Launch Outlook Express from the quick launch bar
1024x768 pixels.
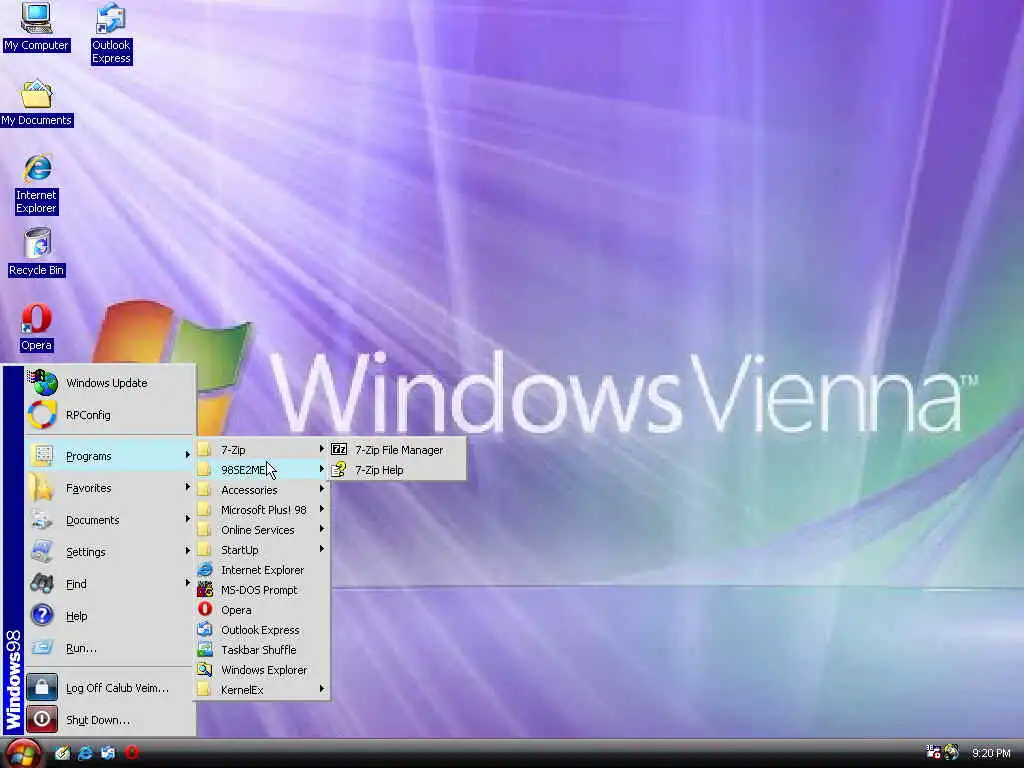(108, 753)
